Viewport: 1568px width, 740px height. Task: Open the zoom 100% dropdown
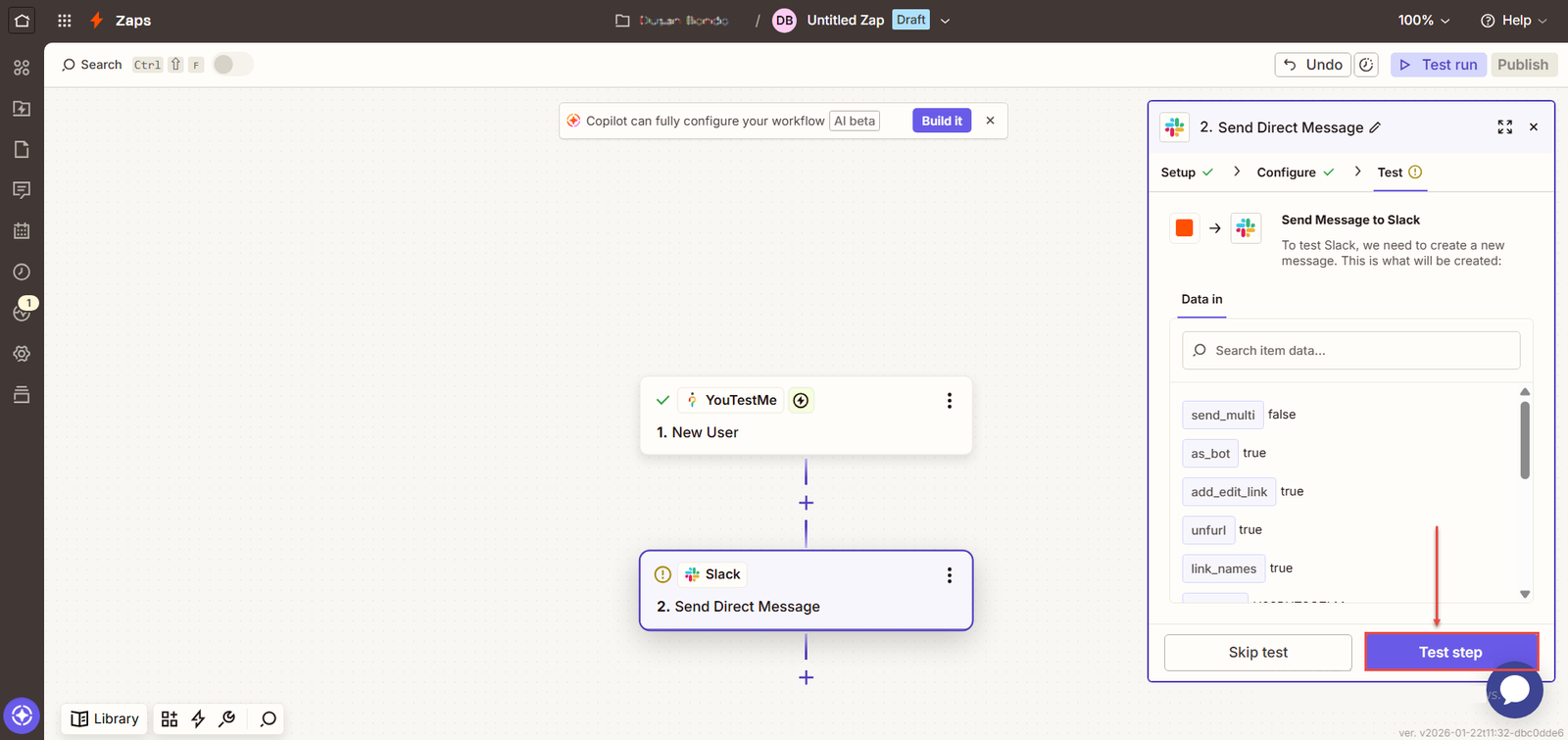(x=1424, y=21)
